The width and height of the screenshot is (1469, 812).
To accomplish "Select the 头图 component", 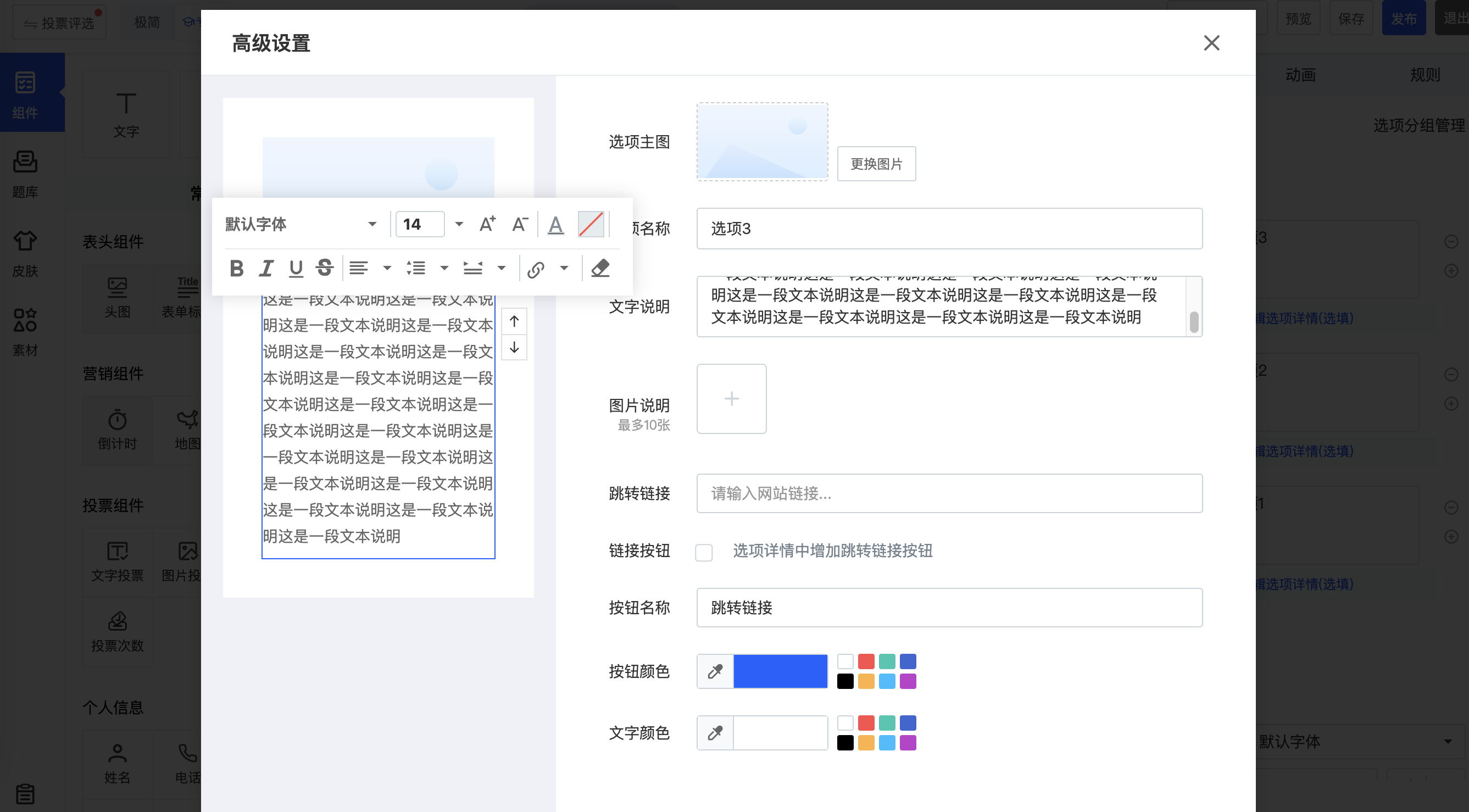I will (x=118, y=297).
